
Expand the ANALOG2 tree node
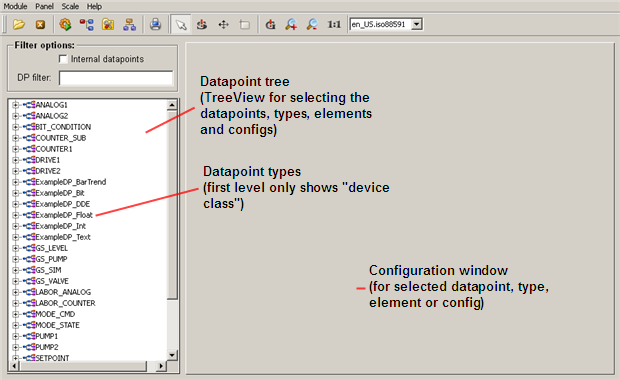pyautogui.click(x=15, y=116)
